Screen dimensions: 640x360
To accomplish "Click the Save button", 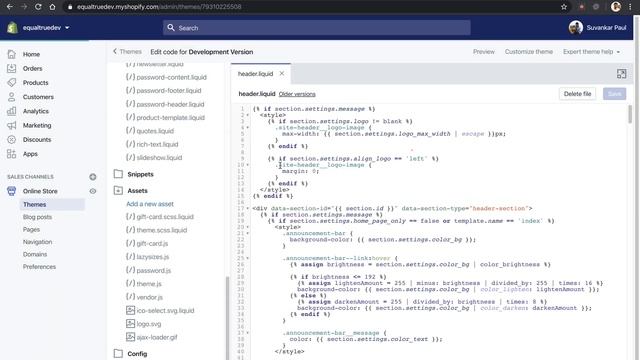I will (x=614, y=94).
